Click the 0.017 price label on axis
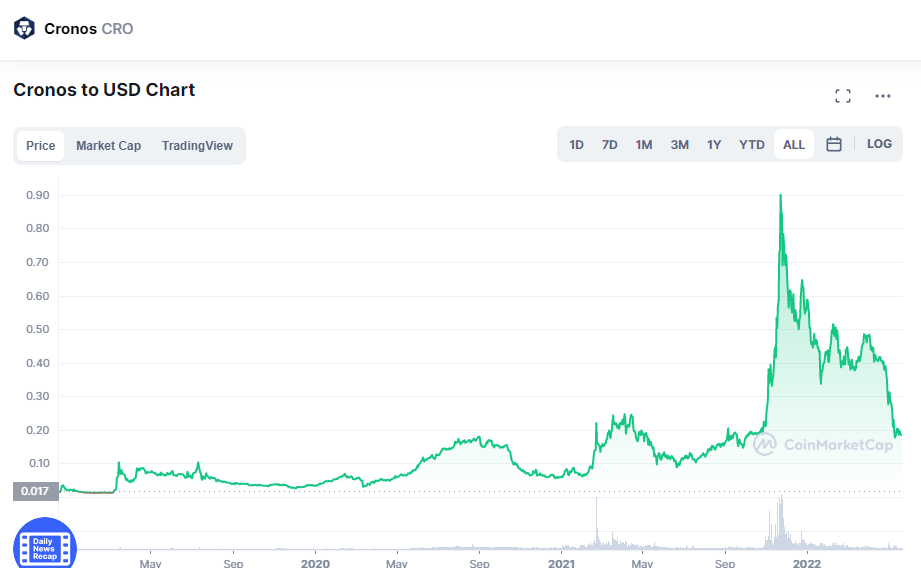921x568 pixels. coord(35,491)
